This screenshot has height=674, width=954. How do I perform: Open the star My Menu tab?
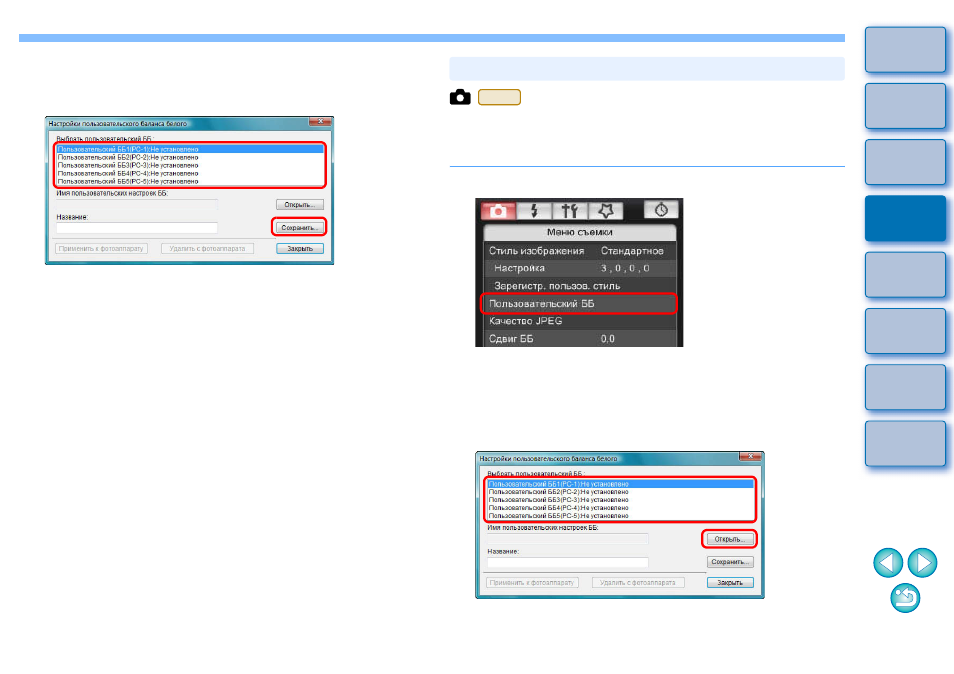[x=605, y=210]
